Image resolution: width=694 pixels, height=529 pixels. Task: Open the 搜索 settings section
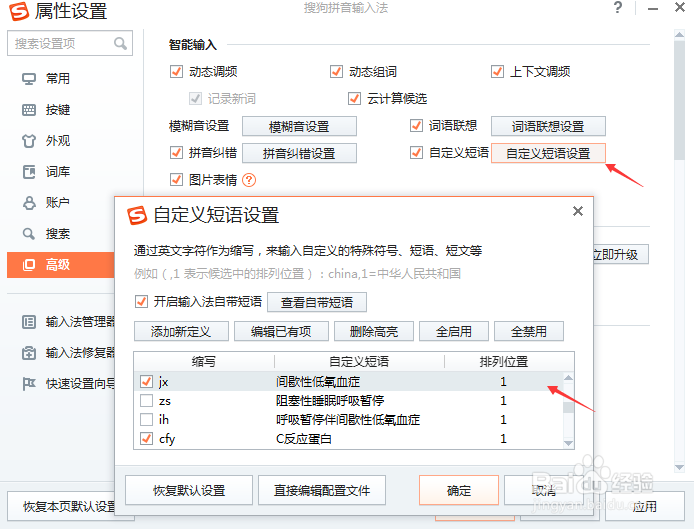(x=58, y=234)
